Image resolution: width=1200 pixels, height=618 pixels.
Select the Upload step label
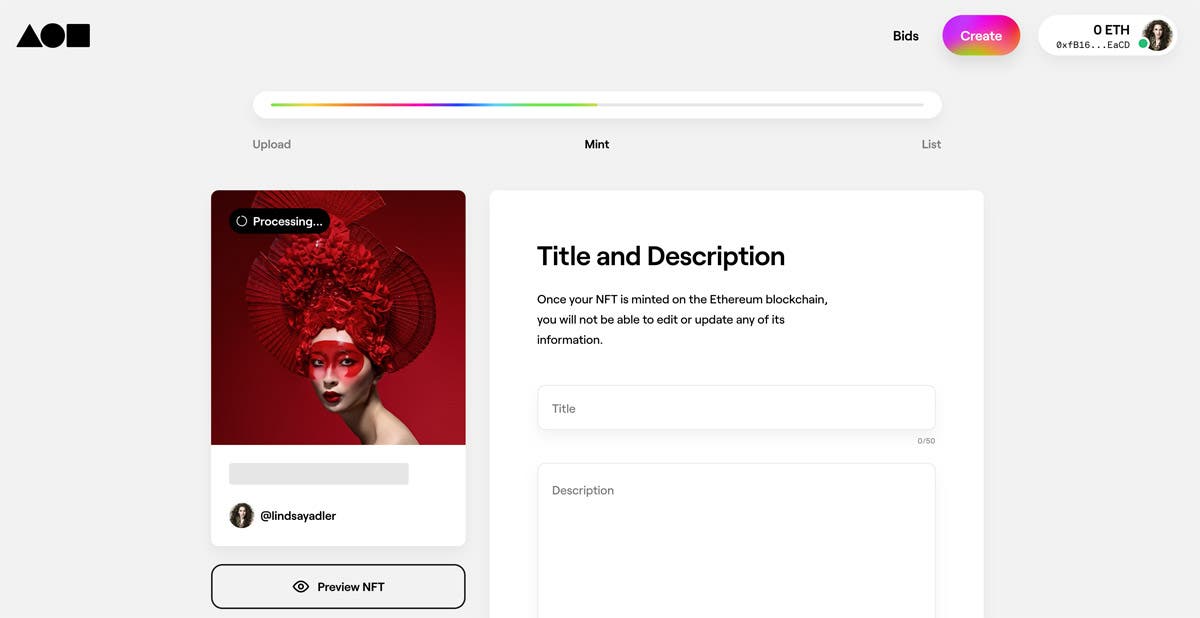[x=271, y=144]
